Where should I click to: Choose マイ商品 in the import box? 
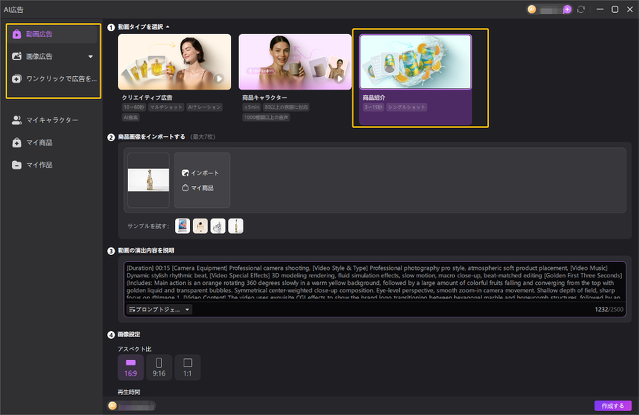pyautogui.click(x=198, y=188)
